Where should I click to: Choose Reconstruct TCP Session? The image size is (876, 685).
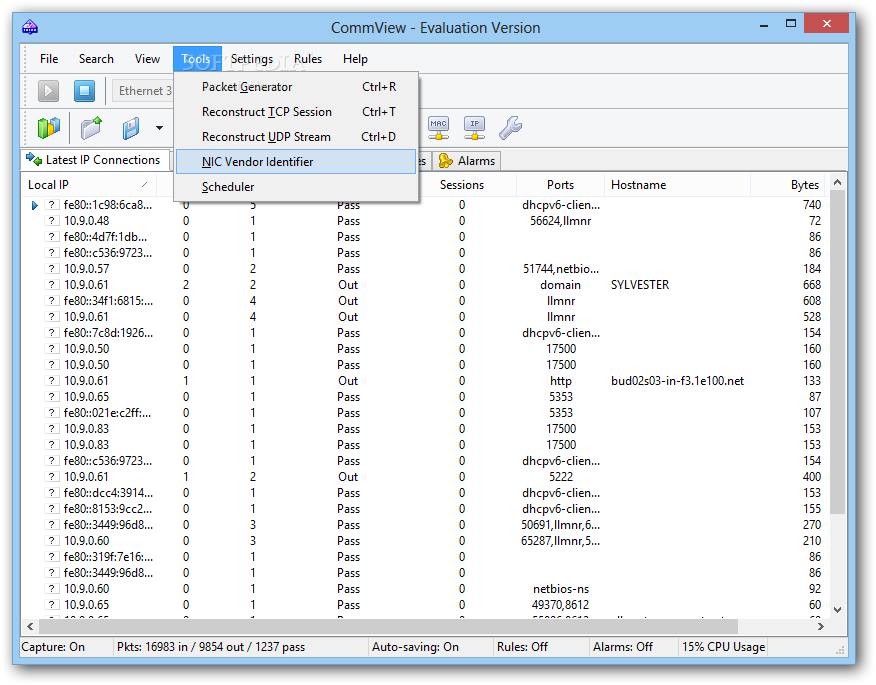296,112
